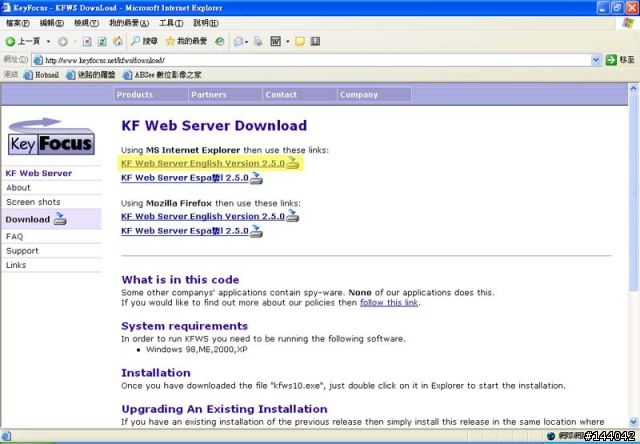Open the Products navigation tab
The image size is (640, 444).
[150, 95]
